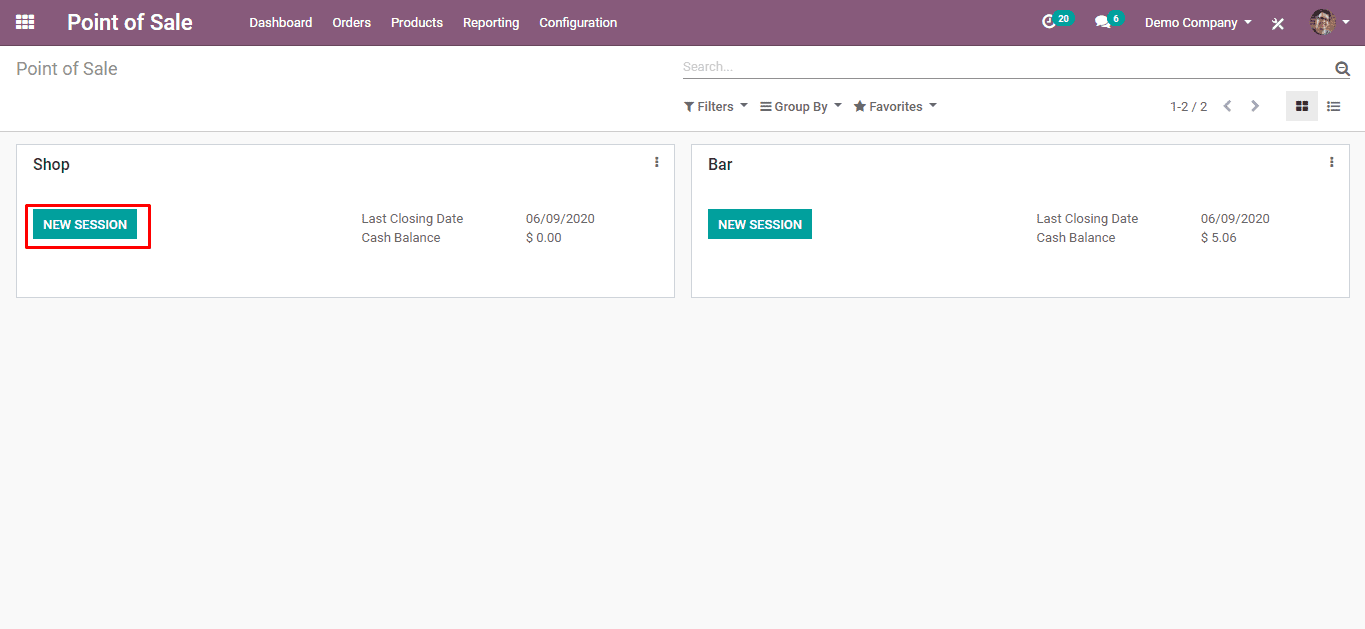
Task: Open the user avatar menu
Action: (1330, 22)
